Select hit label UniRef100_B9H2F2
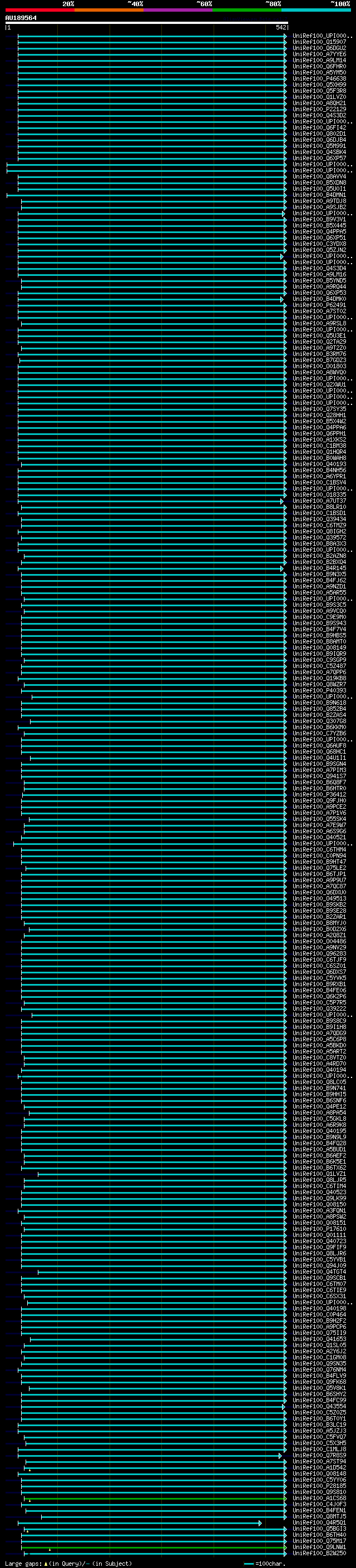This screenshot has width=356, height=1568. coord(319,1320)
